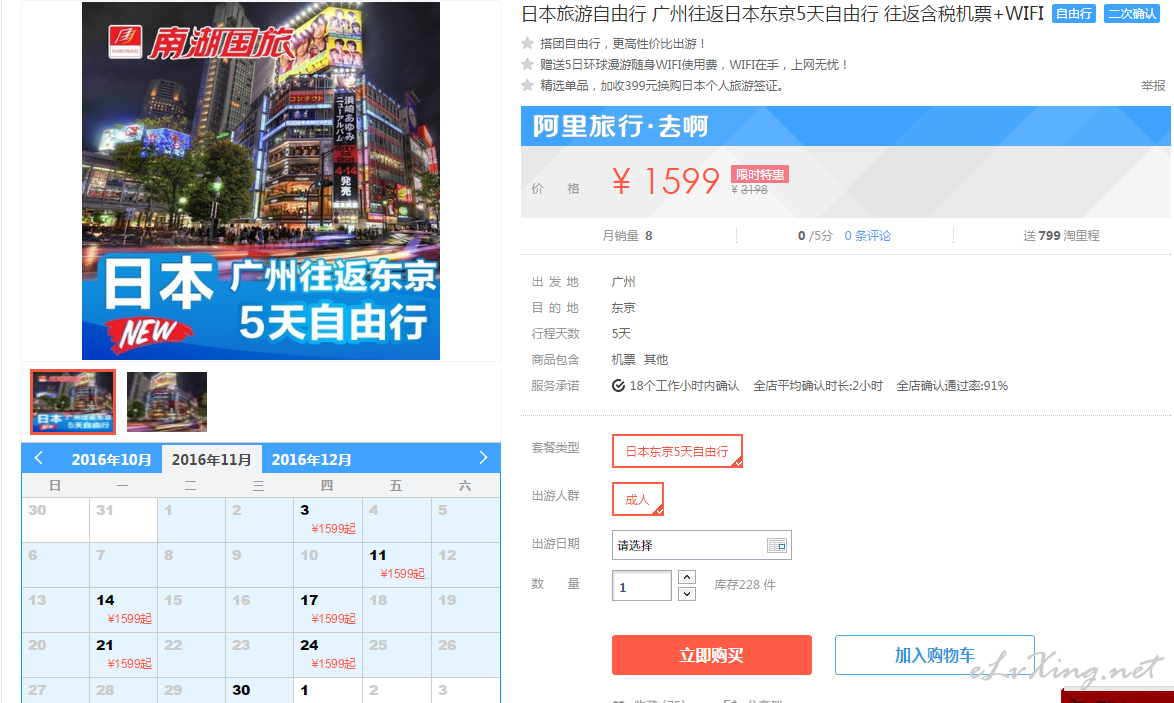Choose traveler group 成人
The image size is (1174, 703).
tap(638, 499)
